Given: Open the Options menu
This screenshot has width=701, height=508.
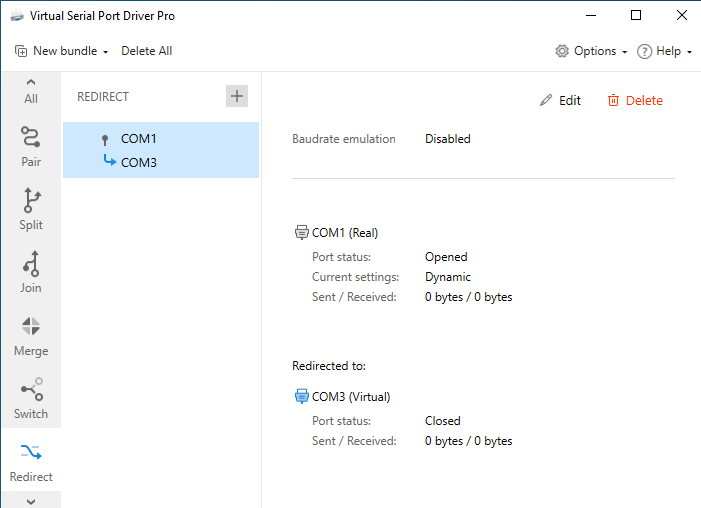Looking at the screenshot, I should 591,51.
